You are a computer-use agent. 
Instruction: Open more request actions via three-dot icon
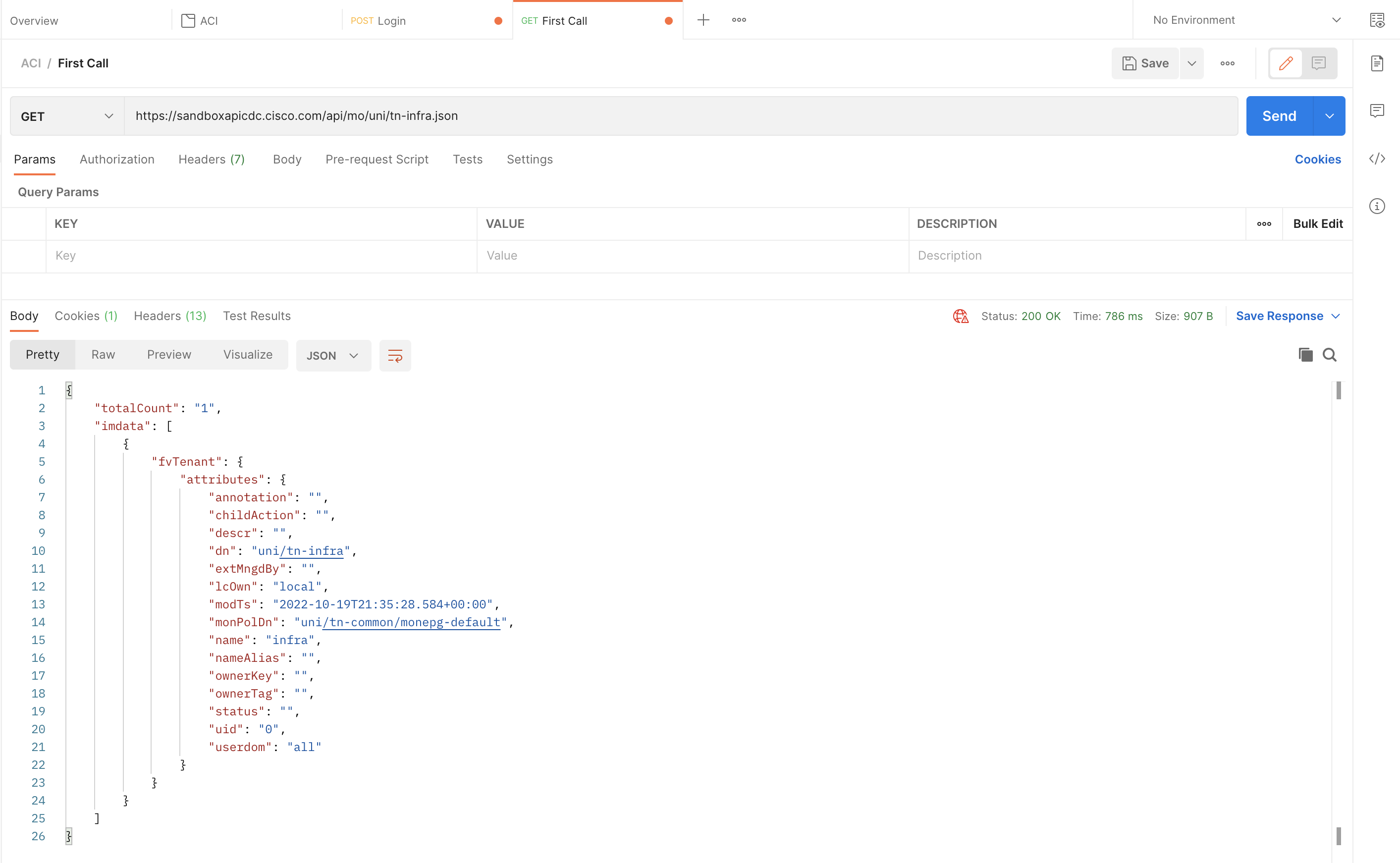(x=1228, y=63)
